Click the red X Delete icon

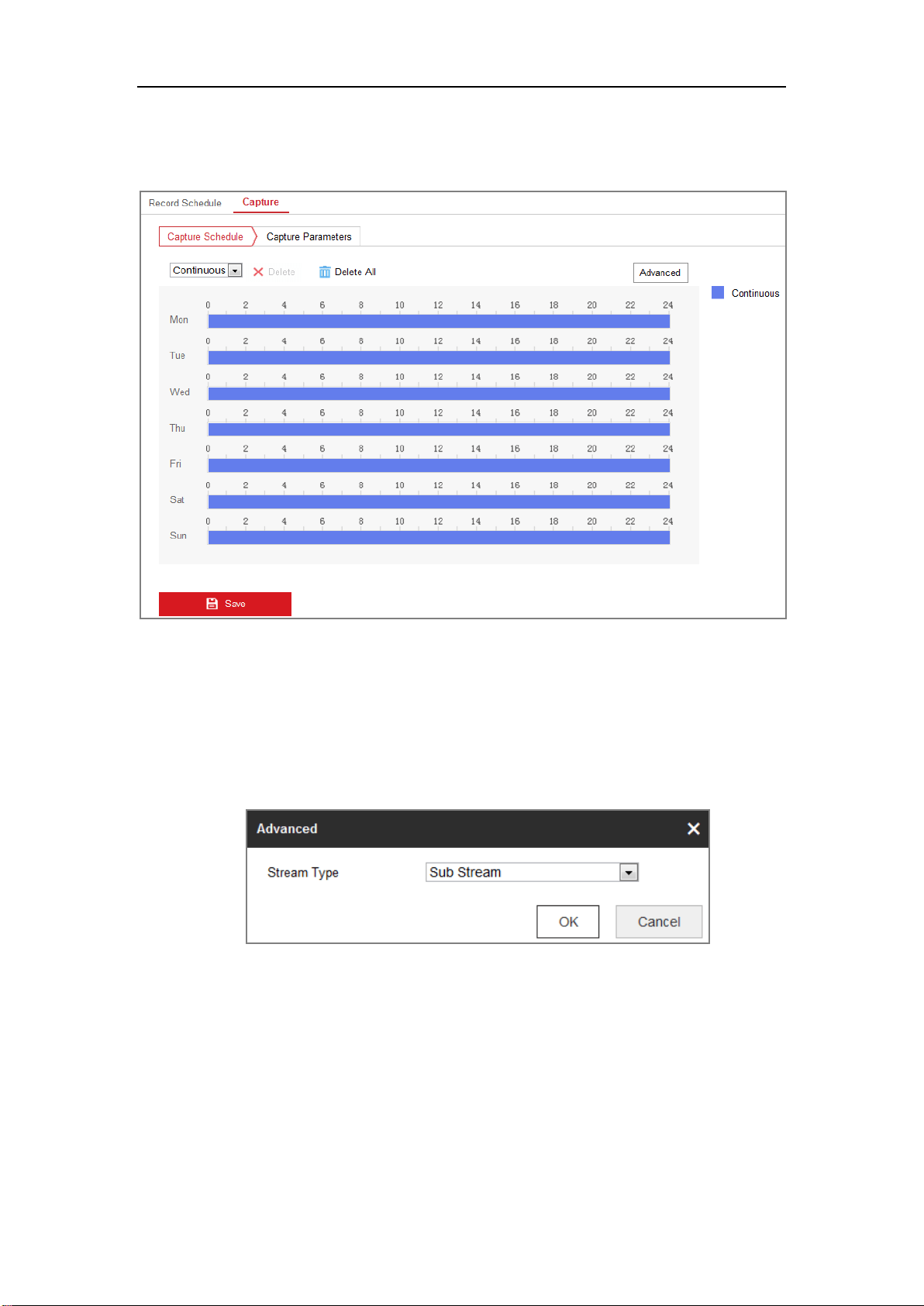258,272
